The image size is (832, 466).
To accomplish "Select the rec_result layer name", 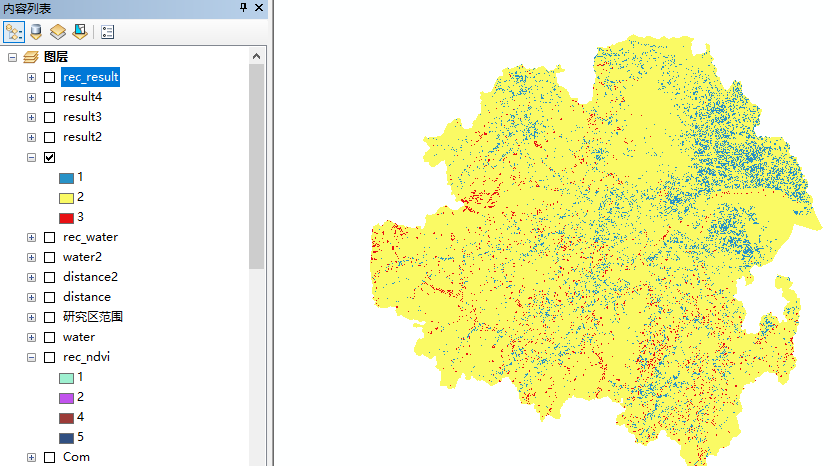I will [91, 77].
